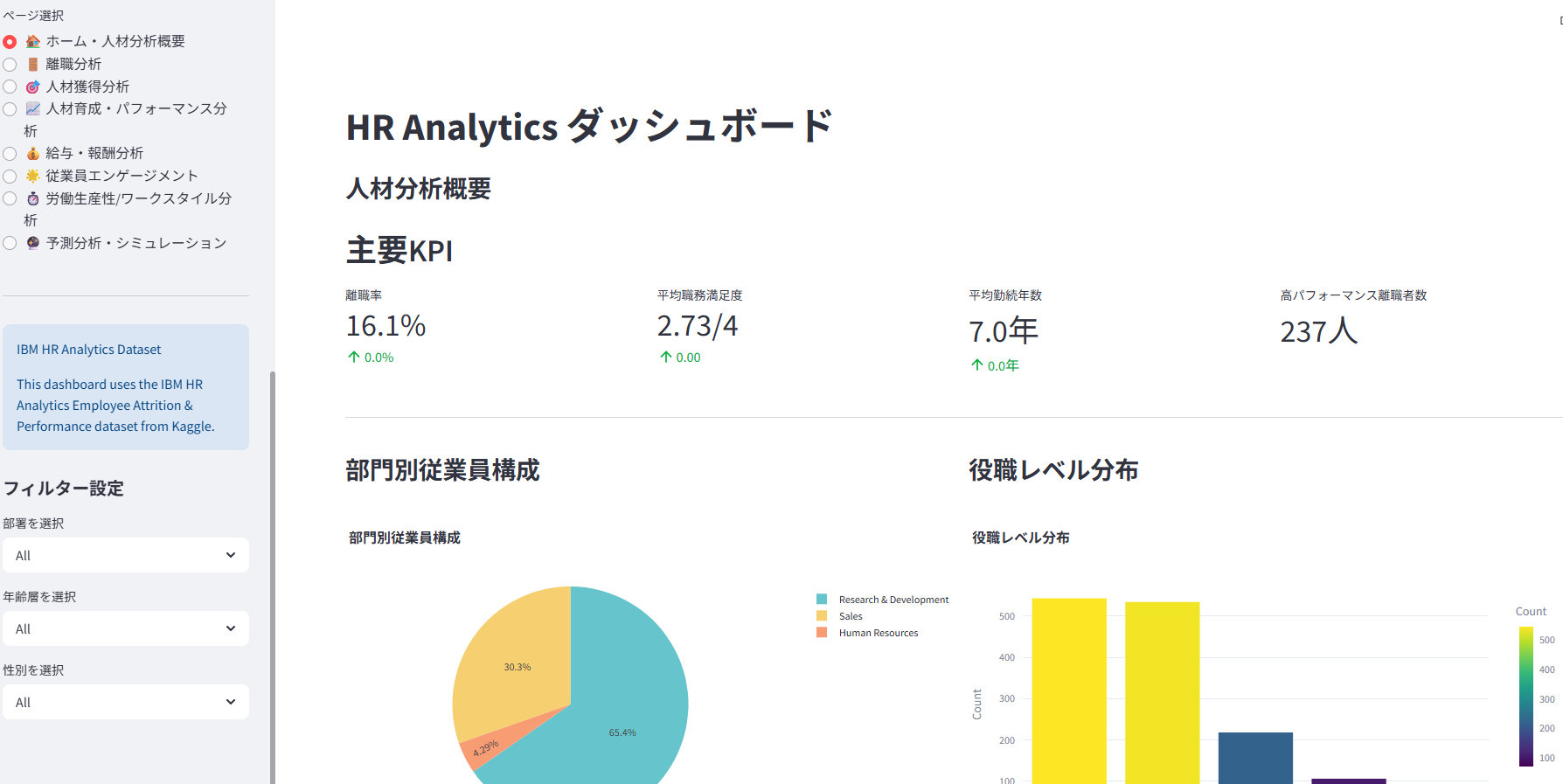Click the IBM HR Analytics Dataset info text
The image size is (1563, 784).
(89, 350)
